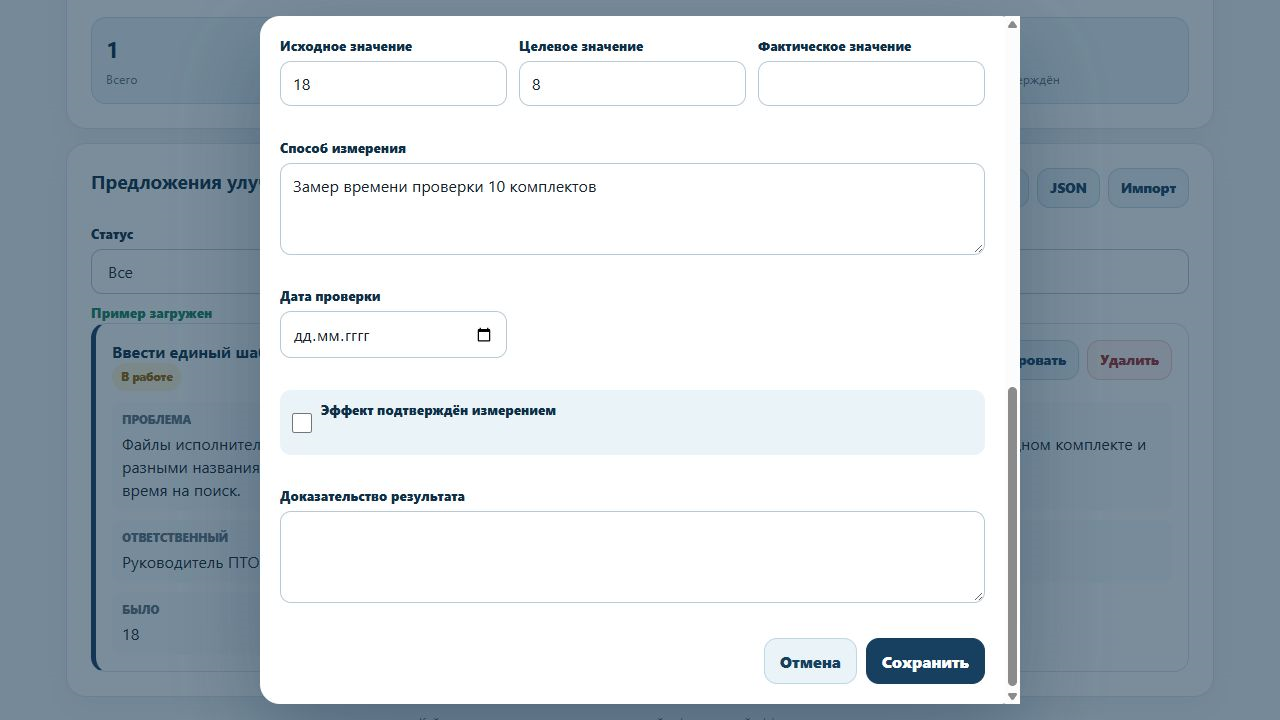Click the «В работе» status badge

coord(147,377)
